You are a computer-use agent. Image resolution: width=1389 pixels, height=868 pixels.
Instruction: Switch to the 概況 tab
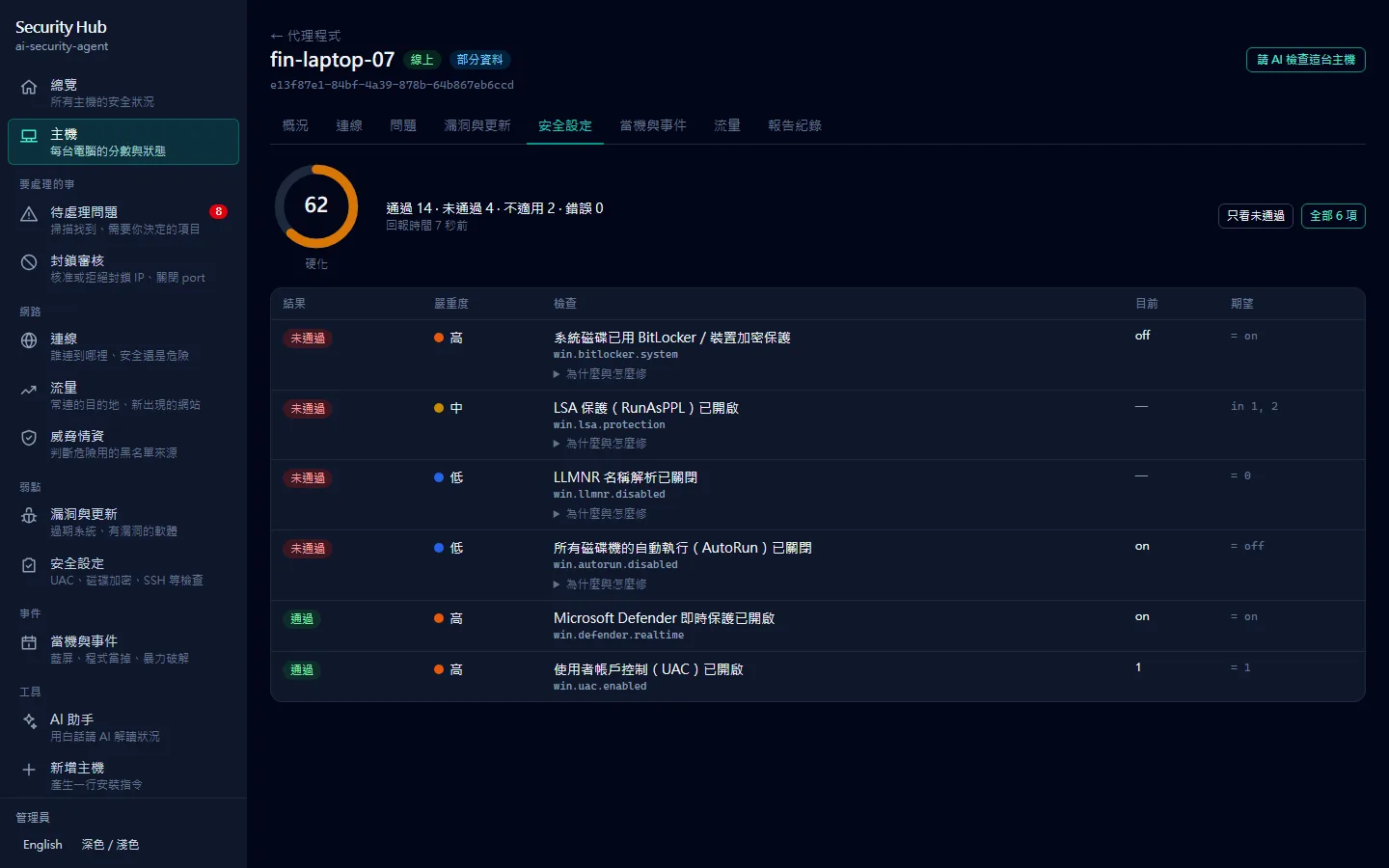(x=295, y=125)
